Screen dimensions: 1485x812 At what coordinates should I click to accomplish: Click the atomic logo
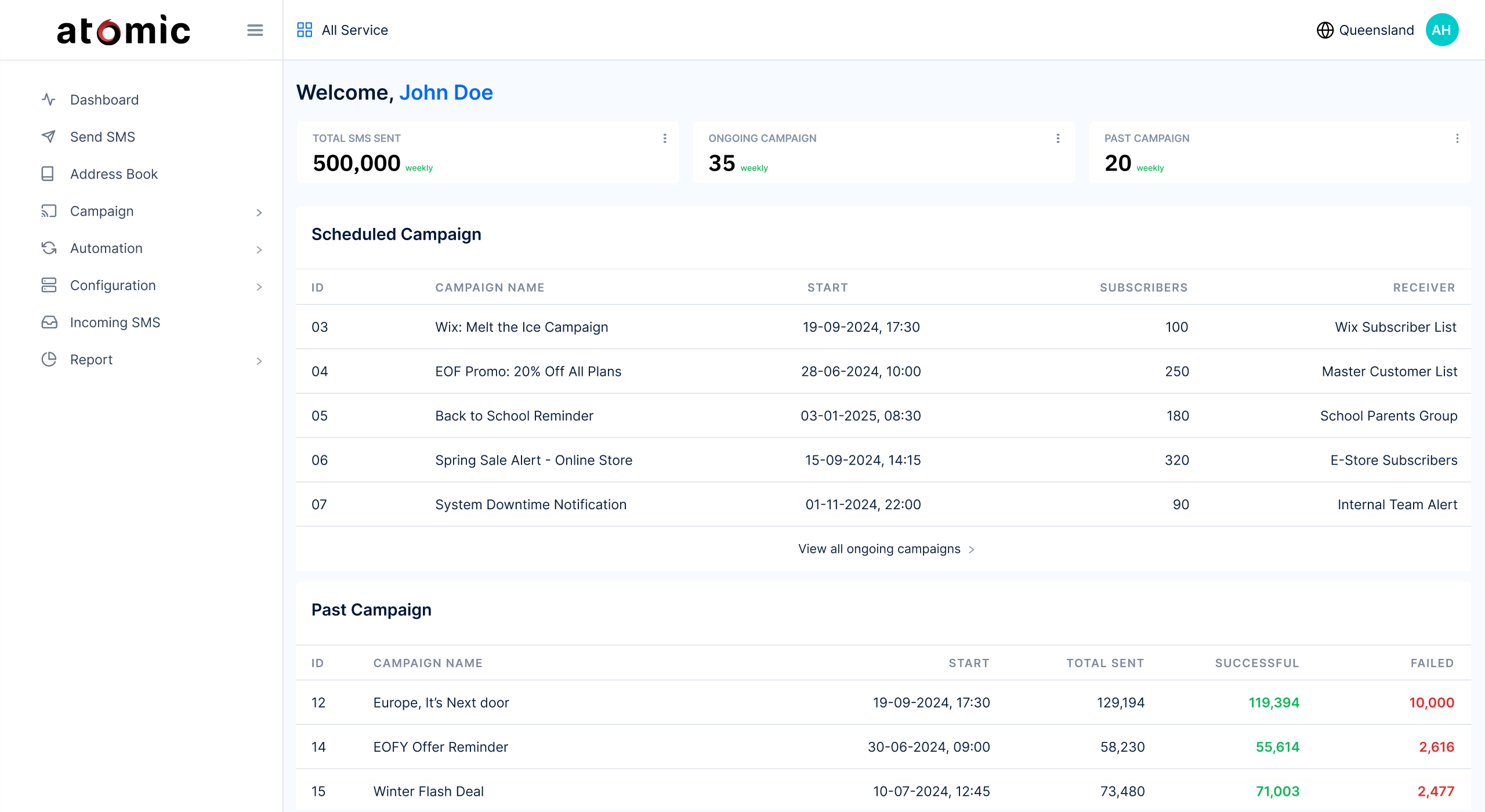coord(124,30)
